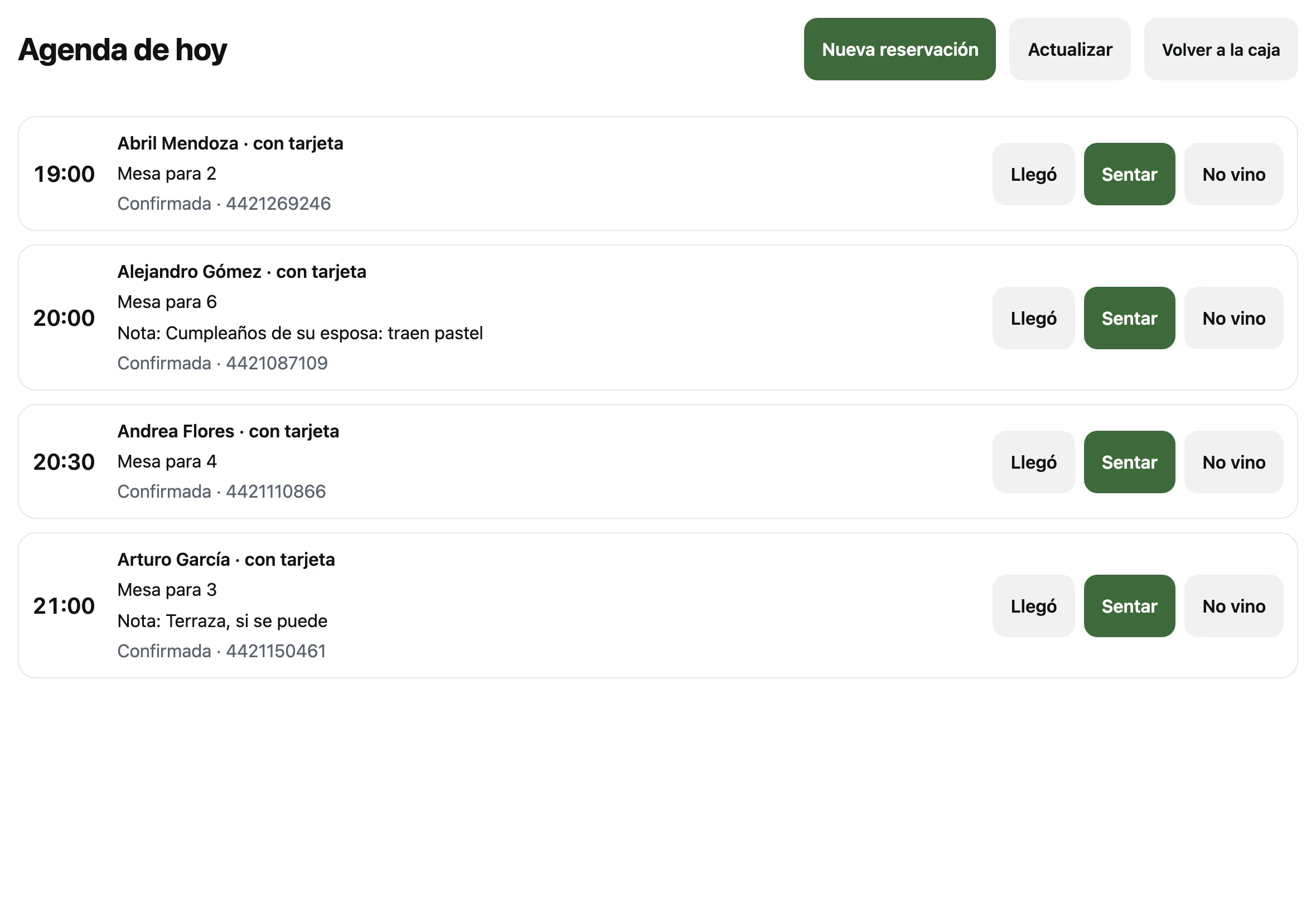The image size is (1316, 915).
Task: Select Abril Mendoza's reservation name
Action: tap(178, 143)
